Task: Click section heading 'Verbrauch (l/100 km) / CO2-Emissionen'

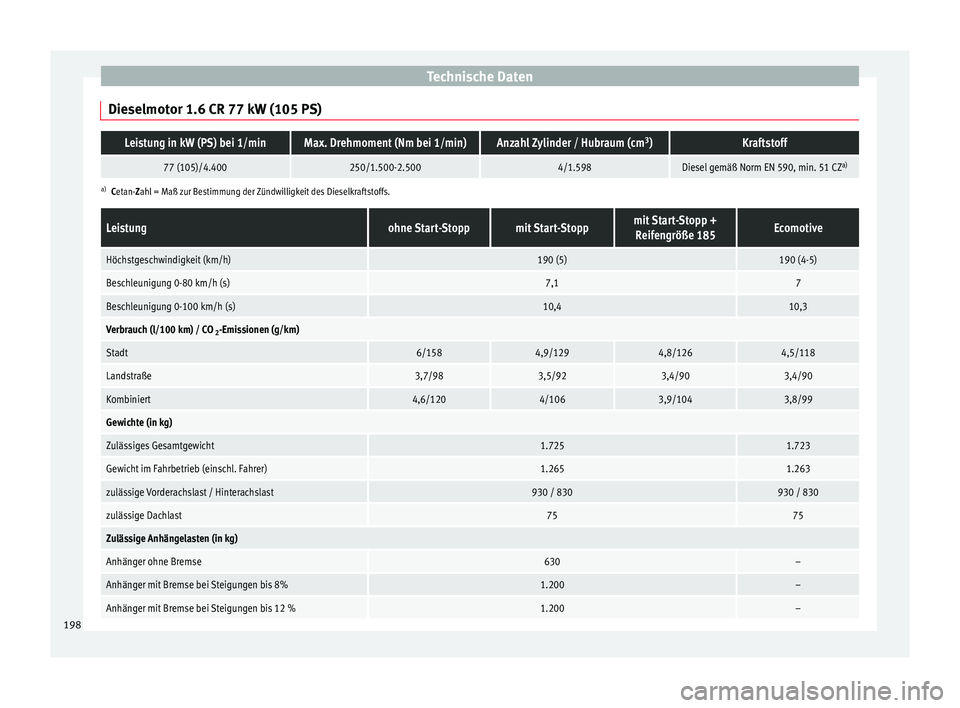Action: coord(203,330)
